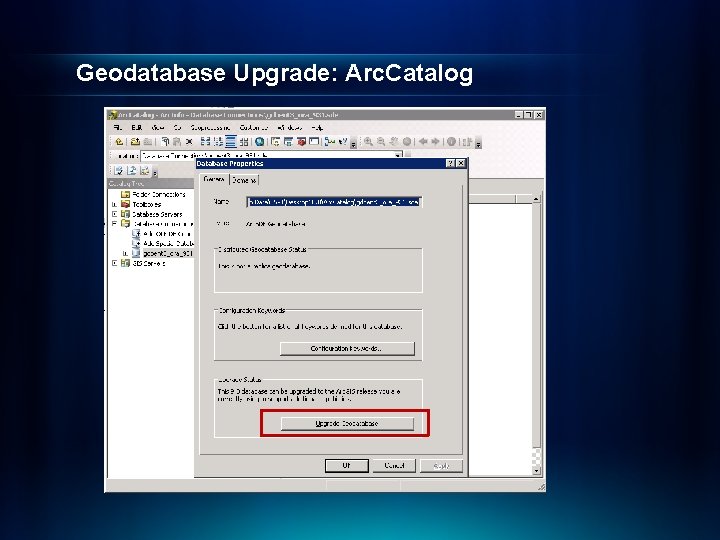Image resolution: width=720 pixels, height=540 pixels.
Task: Open the Windows menu
Action: 289,128
